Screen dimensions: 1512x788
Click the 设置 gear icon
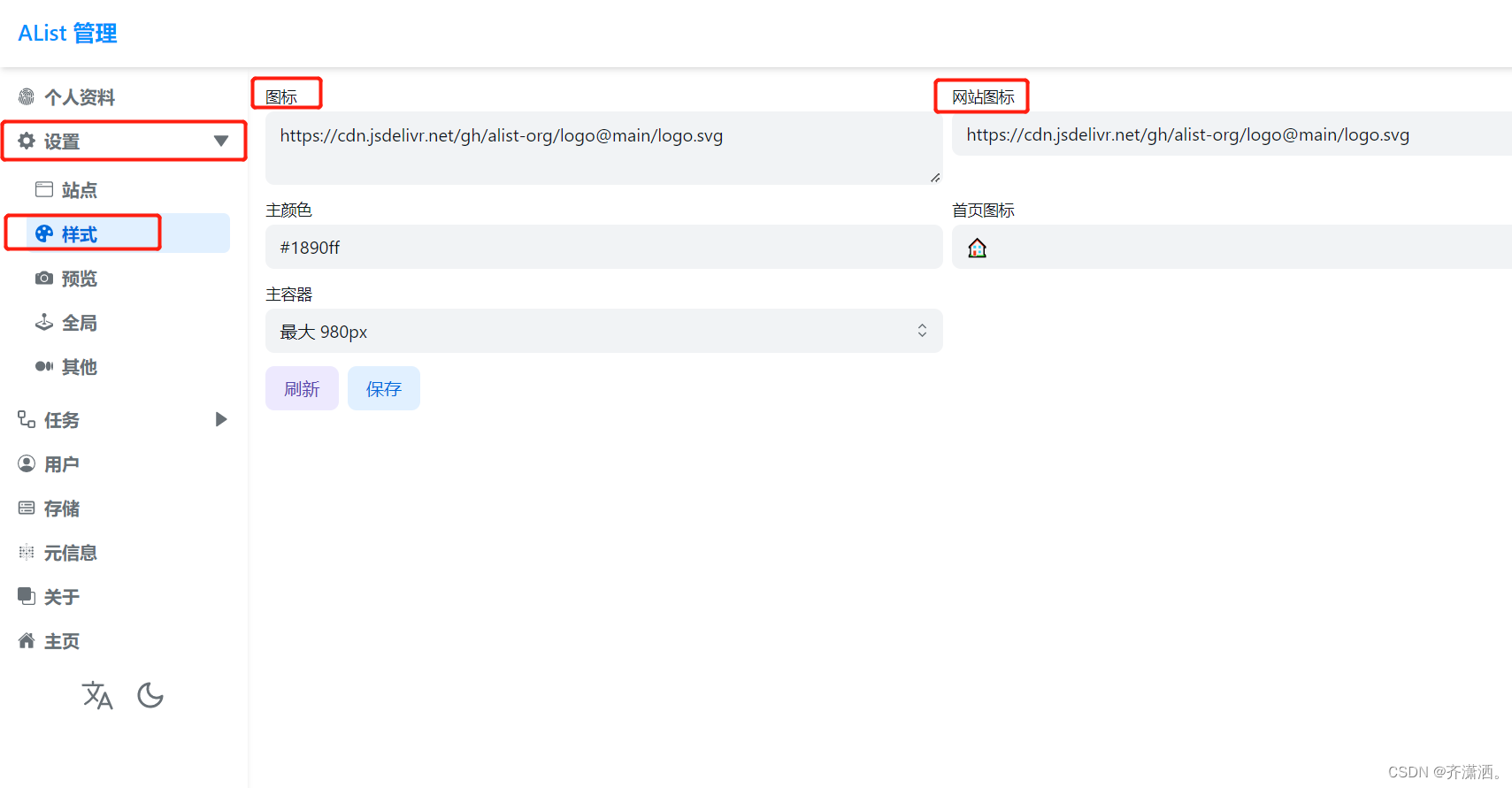tap(27, 141)
